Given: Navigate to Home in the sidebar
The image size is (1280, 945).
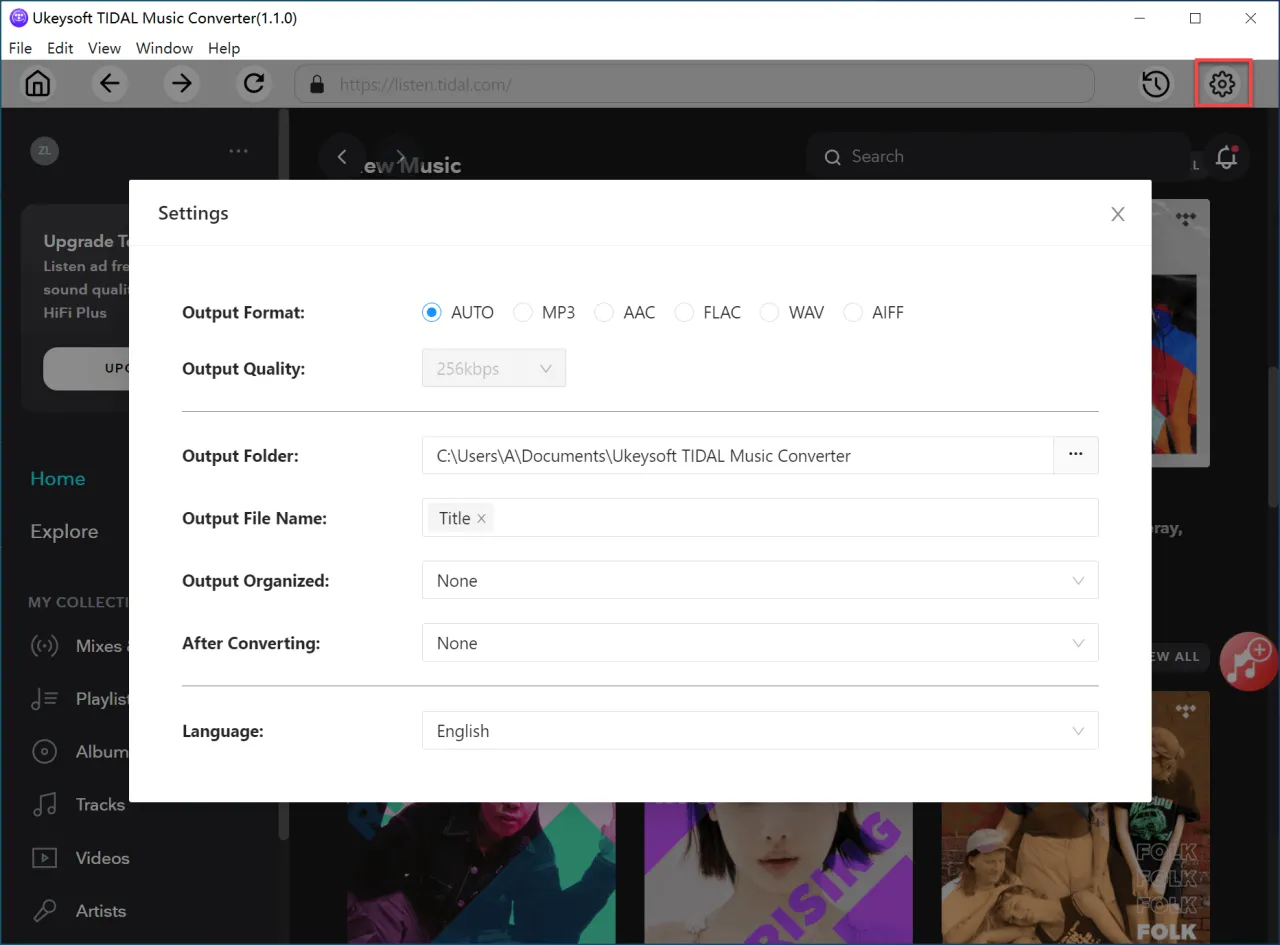Looking at the screenshot, I should [x=57, y=479].
